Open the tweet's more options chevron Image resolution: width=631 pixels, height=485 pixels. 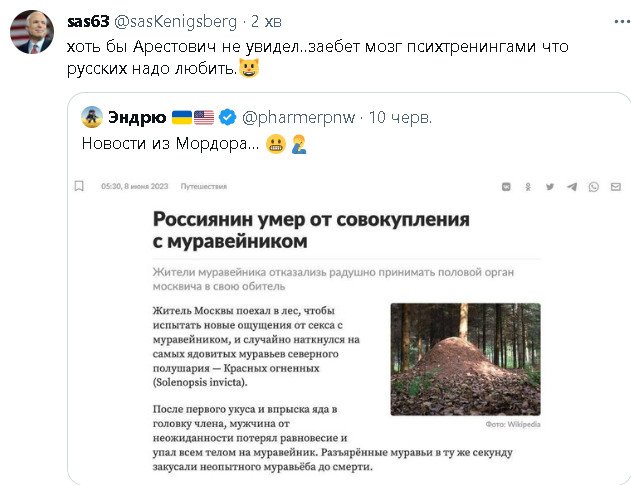[610, 21]
